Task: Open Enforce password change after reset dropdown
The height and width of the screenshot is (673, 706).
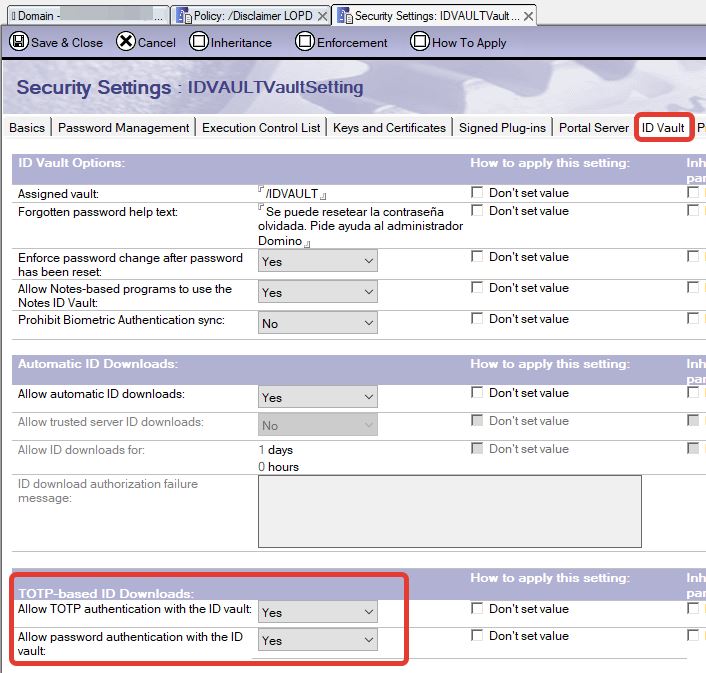Action: pos(317,261)
